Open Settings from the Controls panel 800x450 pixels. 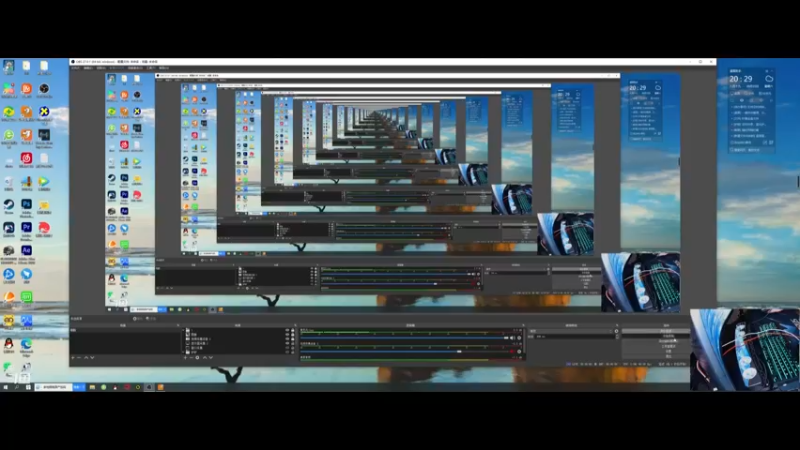pyautogui.click(x=656, y=352)
